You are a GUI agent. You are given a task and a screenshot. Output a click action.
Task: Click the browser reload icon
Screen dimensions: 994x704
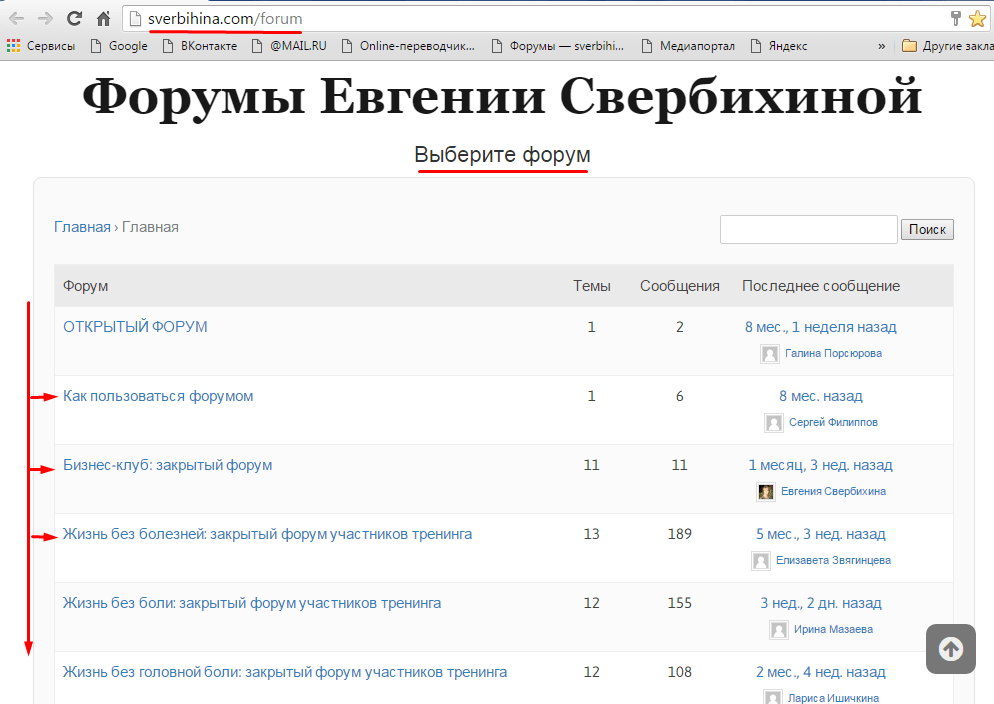tap(73, 18)
